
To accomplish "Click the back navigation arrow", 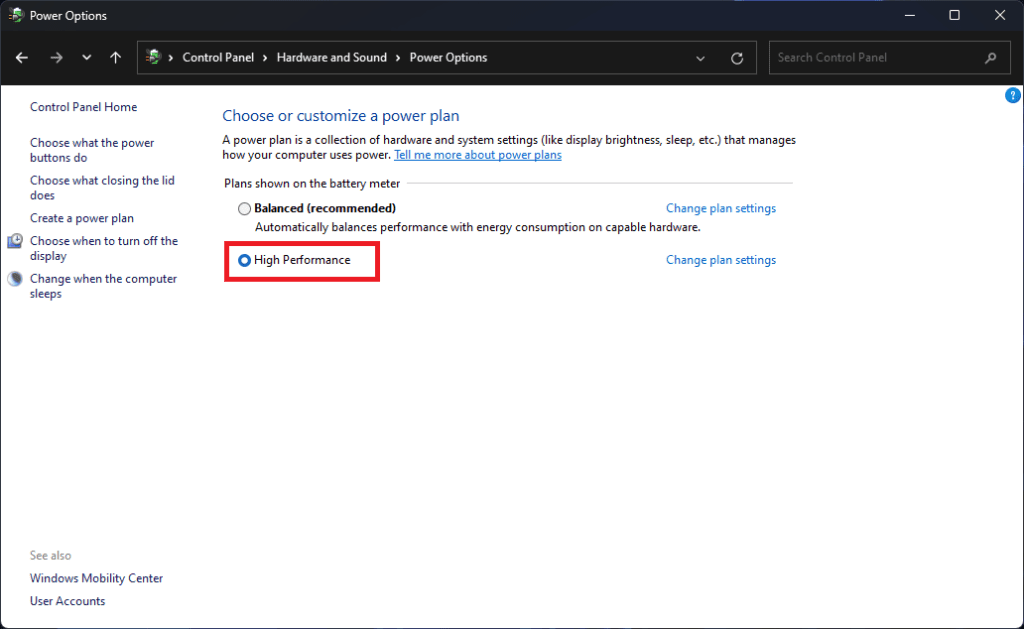I will [22, 57].
